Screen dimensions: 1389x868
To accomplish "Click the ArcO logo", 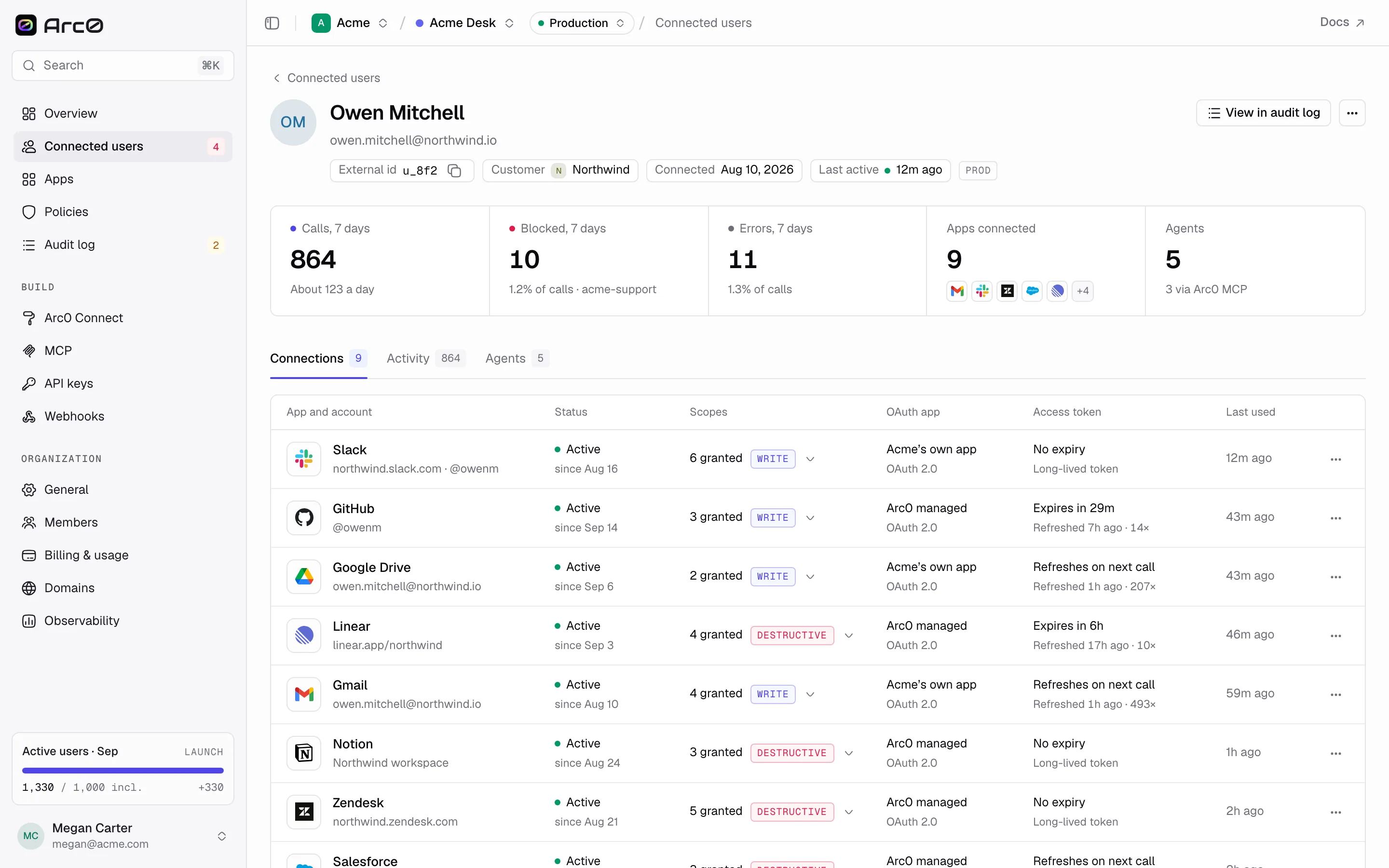I will click(59, 25).
